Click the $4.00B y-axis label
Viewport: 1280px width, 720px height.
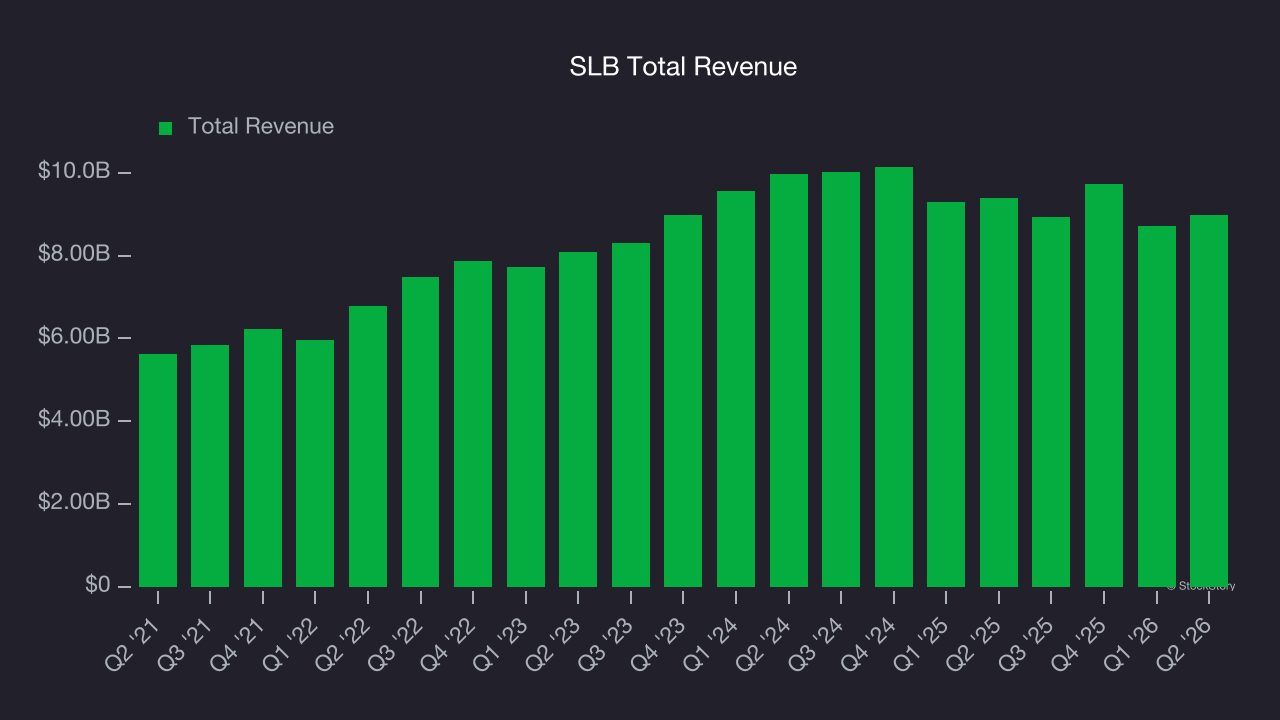click(x=74, y=420)
